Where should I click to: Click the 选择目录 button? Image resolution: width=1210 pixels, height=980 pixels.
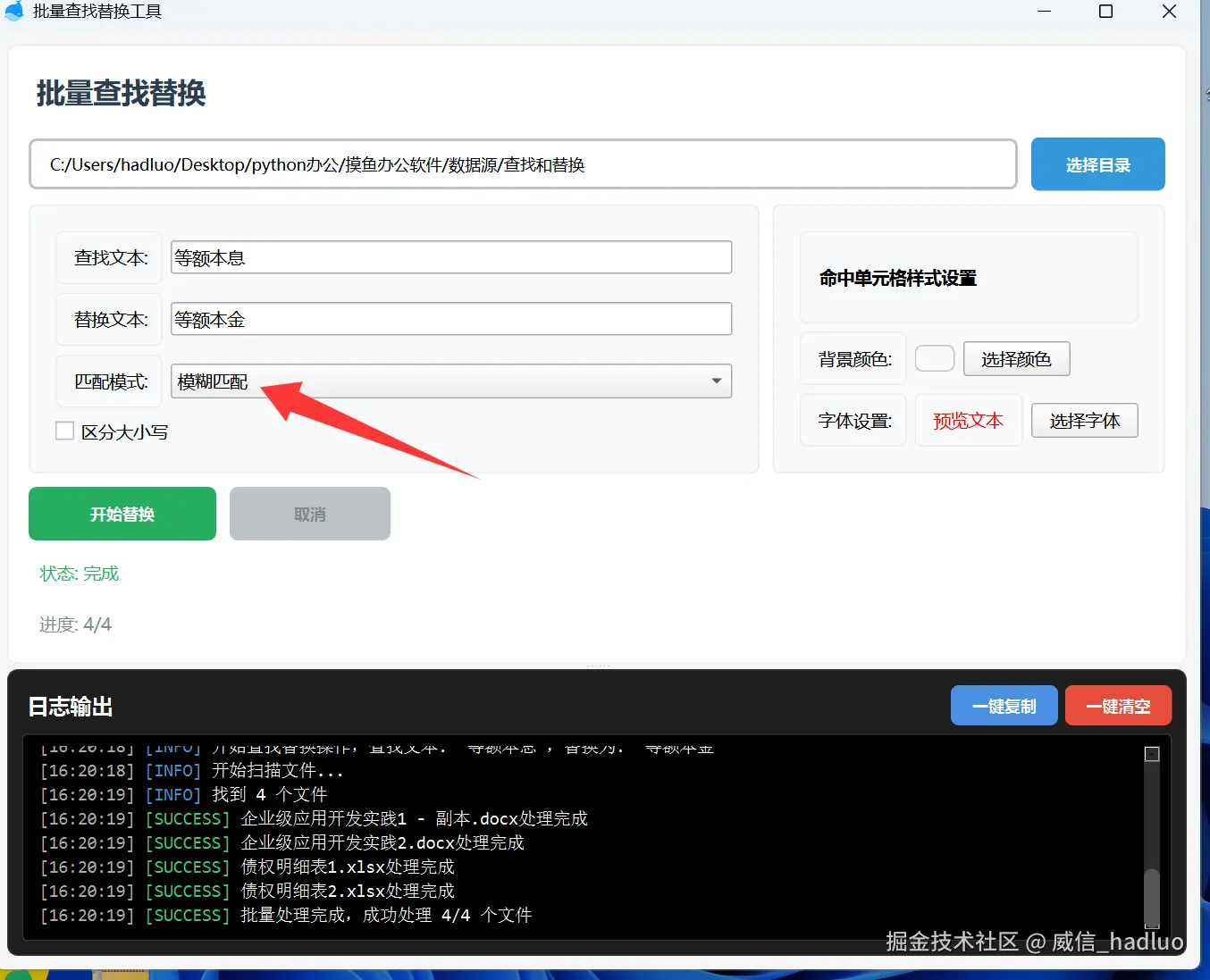pos(1097,164)
